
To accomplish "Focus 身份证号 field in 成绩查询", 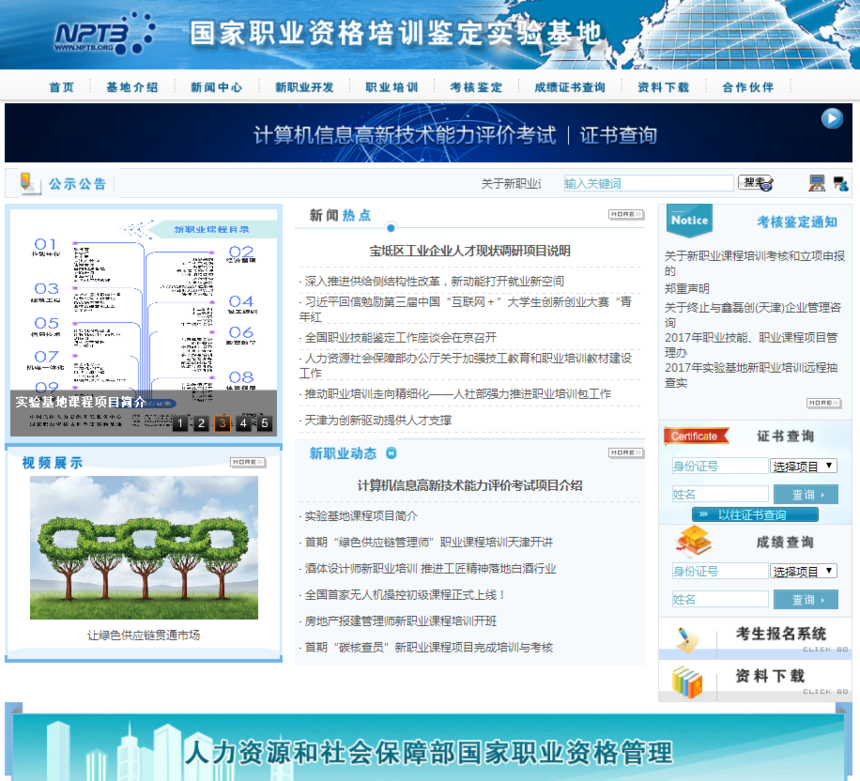I will [720, 571].
